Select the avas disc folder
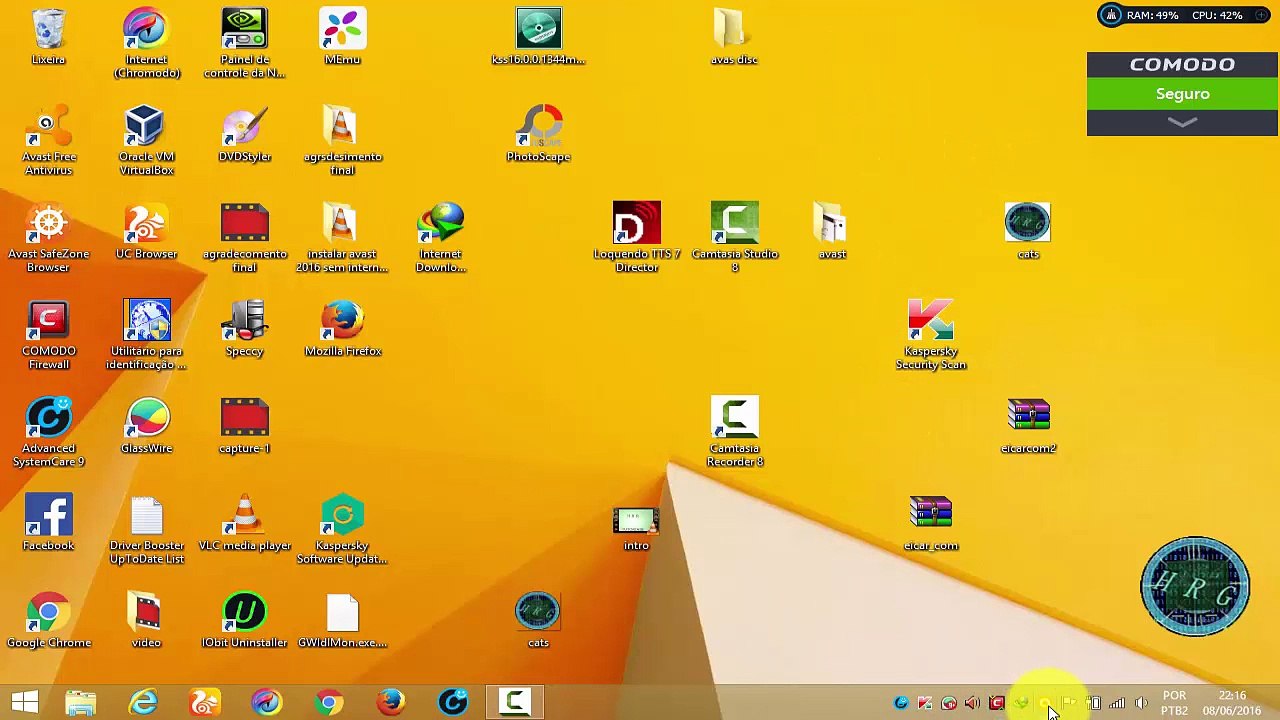 pos(733,37)
